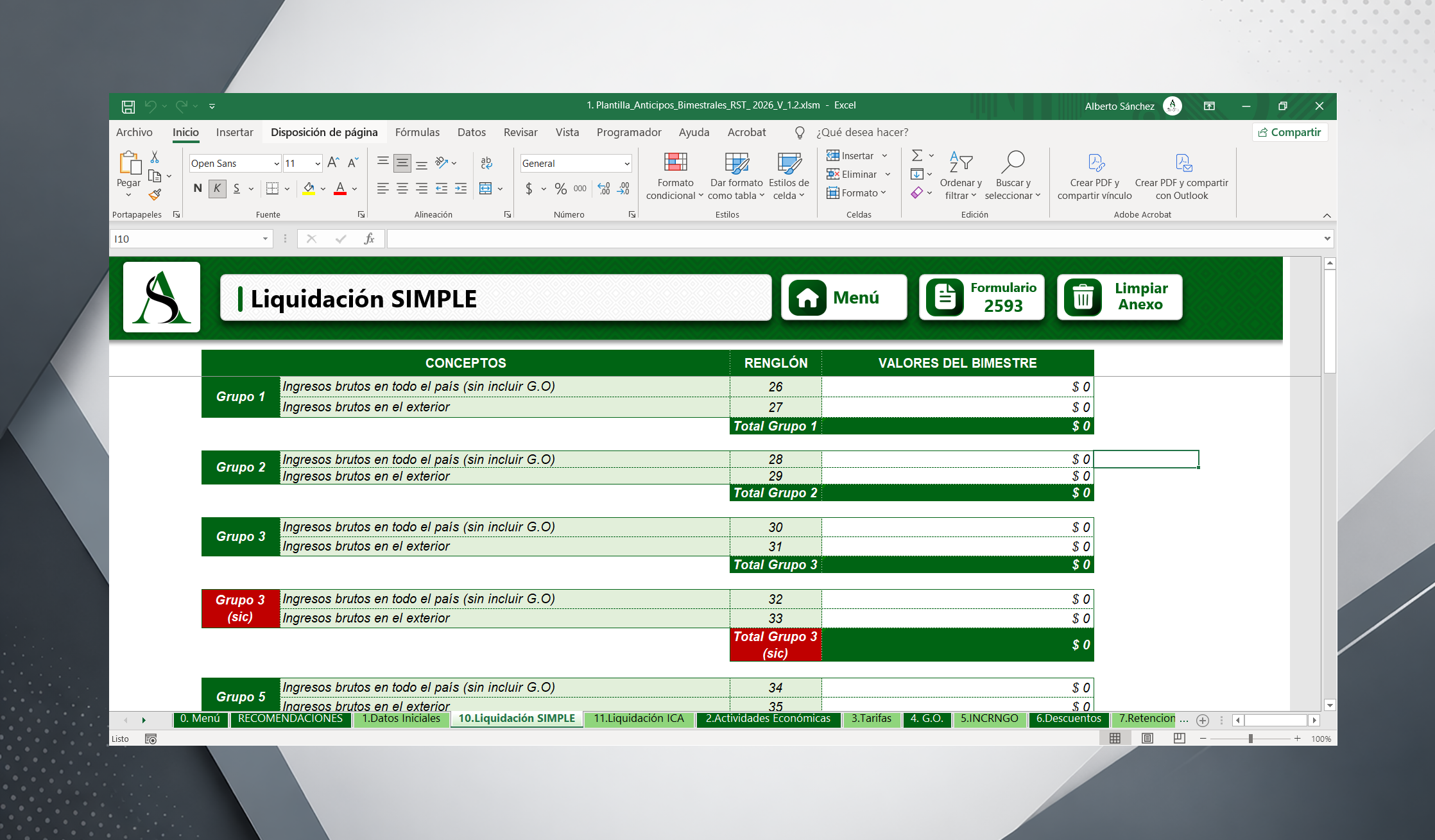
Task: Click the Save disk icon
Action: click(x=128, y=107)
